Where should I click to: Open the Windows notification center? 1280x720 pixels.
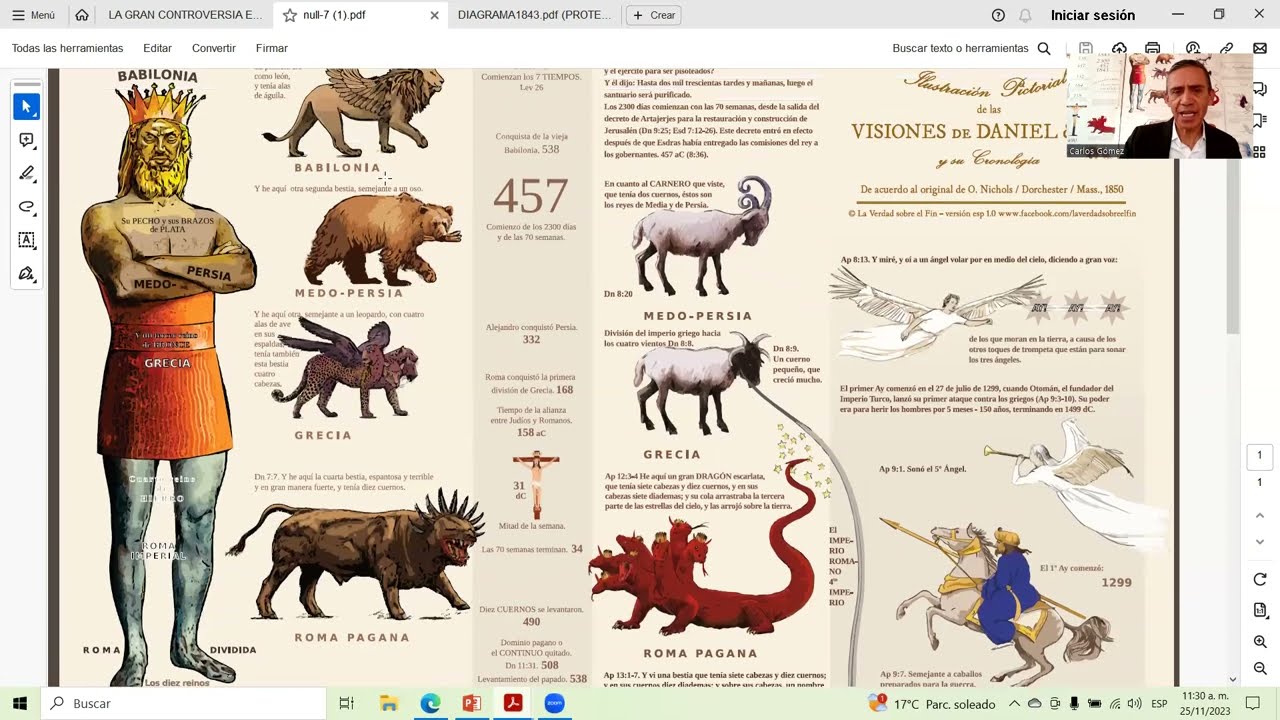point(1254,703)
